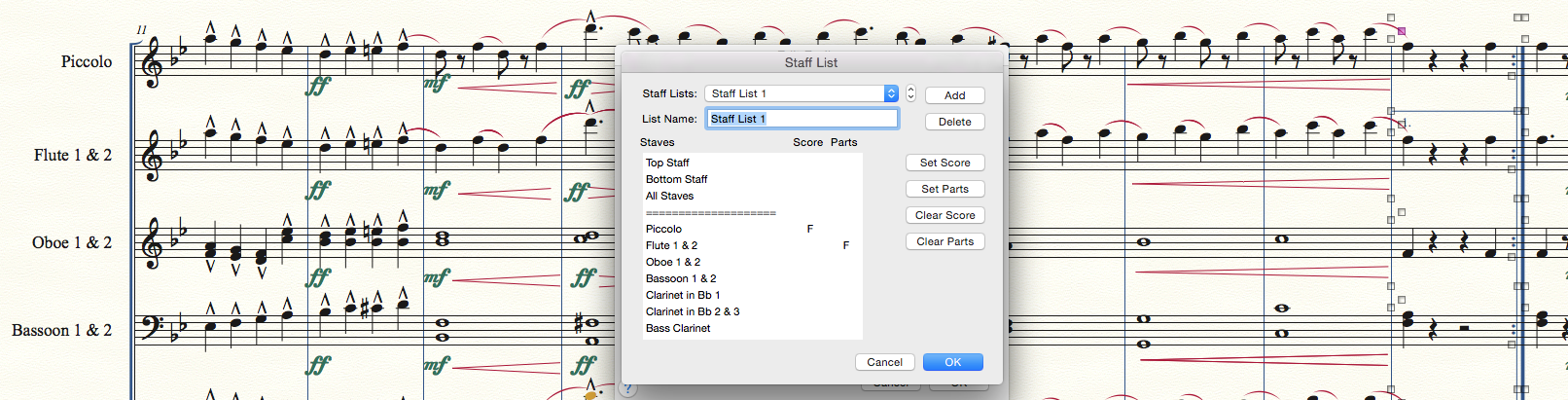Confirm the dialog with OK
1568x400 pixels.
coord(952,362)
